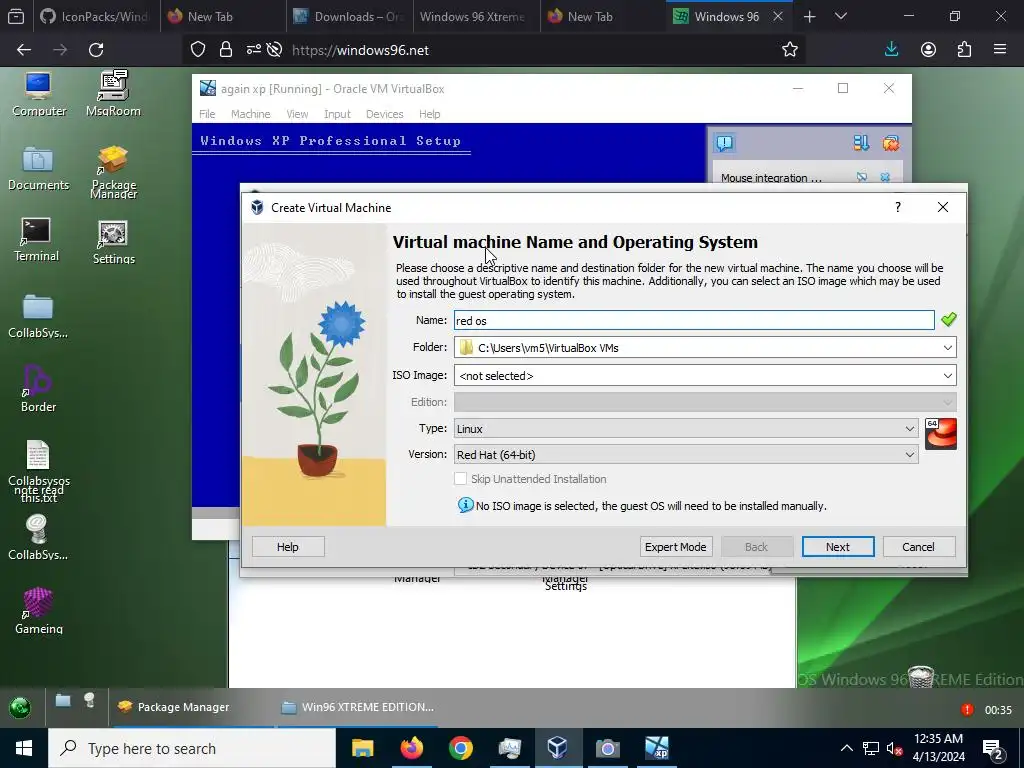Click the red alert icon in Win96 tray
This screenshot has width=1024, height=768.
967,709
